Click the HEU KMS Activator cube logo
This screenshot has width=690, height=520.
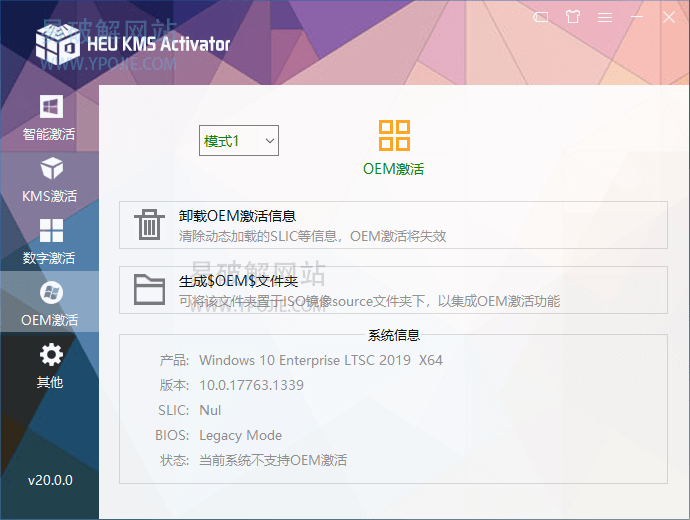(x=58, y=44)
